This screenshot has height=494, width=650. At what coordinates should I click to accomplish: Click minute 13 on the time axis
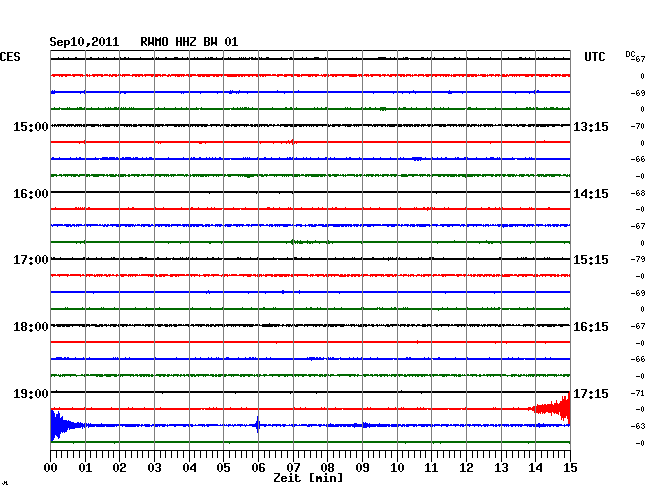click(x=501, y=467)
